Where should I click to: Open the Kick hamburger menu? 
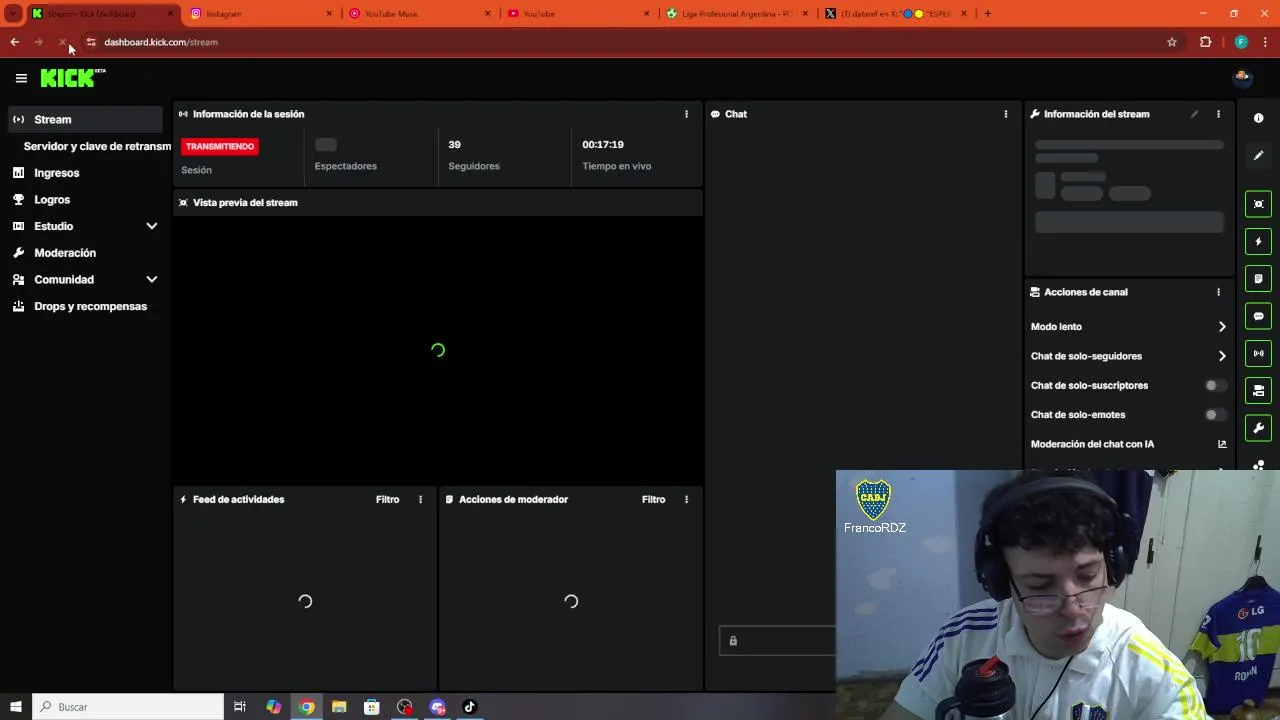[21, 78]
